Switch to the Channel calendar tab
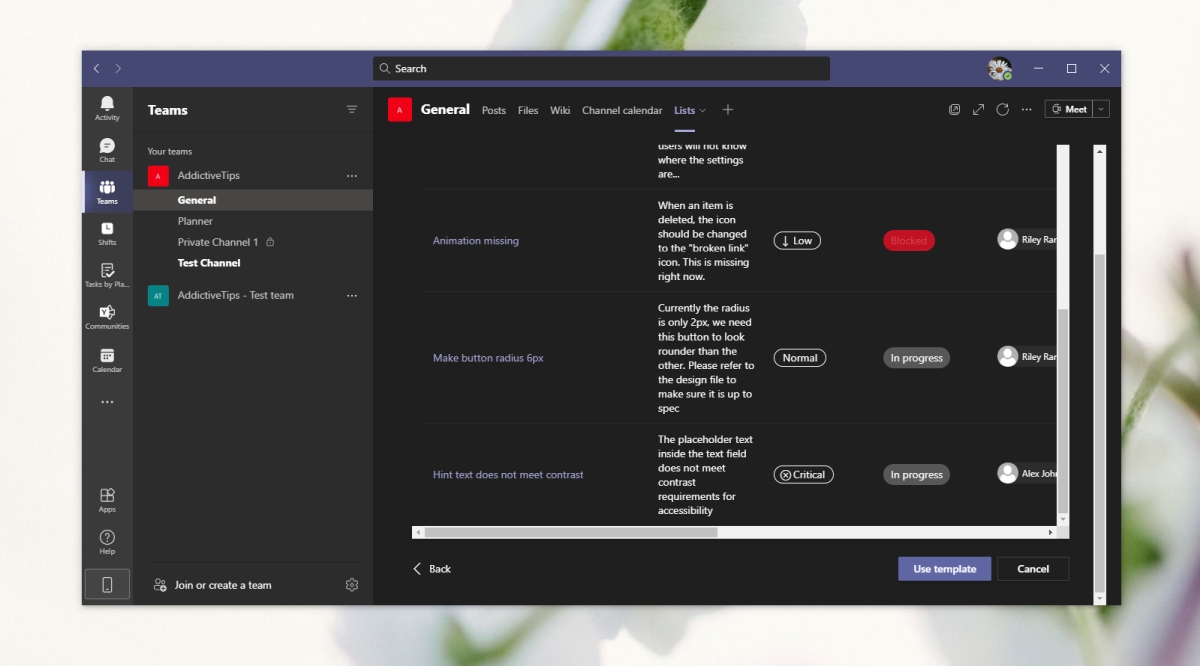This screenshot has width=1200, height=666. (622, 111)
